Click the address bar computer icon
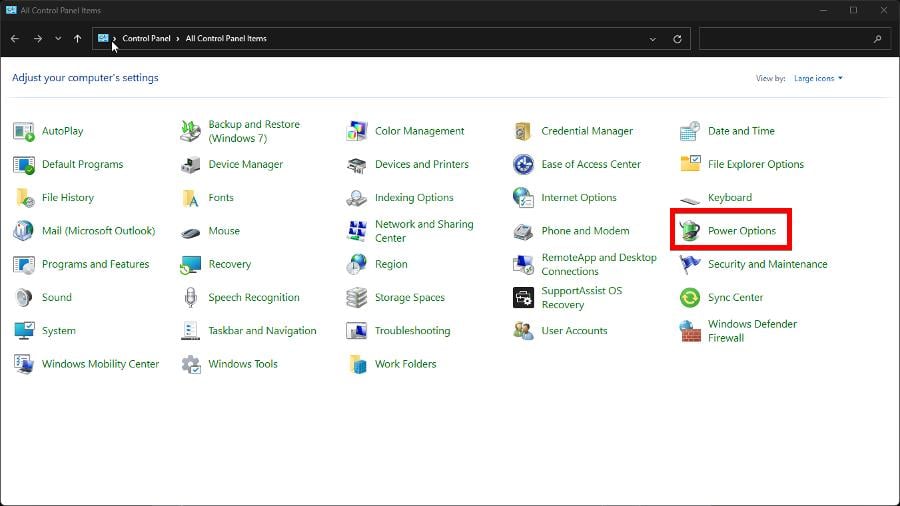Viewport: 900px width, 506px height. pos(103,38)
